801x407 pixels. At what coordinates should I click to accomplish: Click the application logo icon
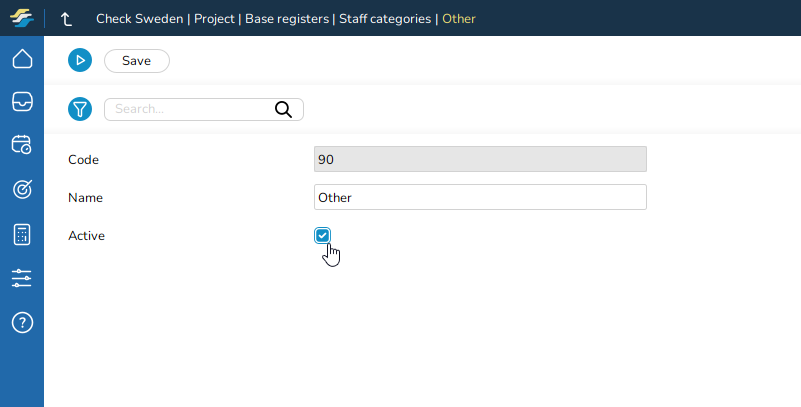pos(22,18)
